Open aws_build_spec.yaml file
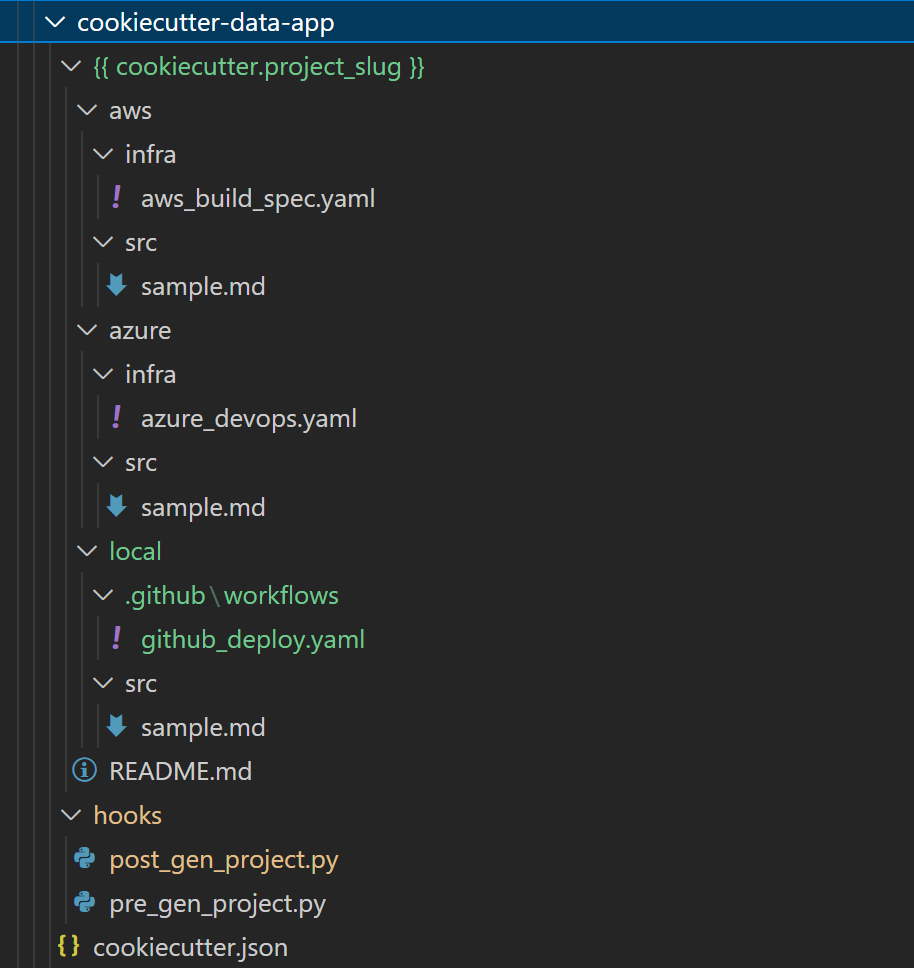This screenshot has width=914, height=968. pyautogui.click(x=258, y=199)
